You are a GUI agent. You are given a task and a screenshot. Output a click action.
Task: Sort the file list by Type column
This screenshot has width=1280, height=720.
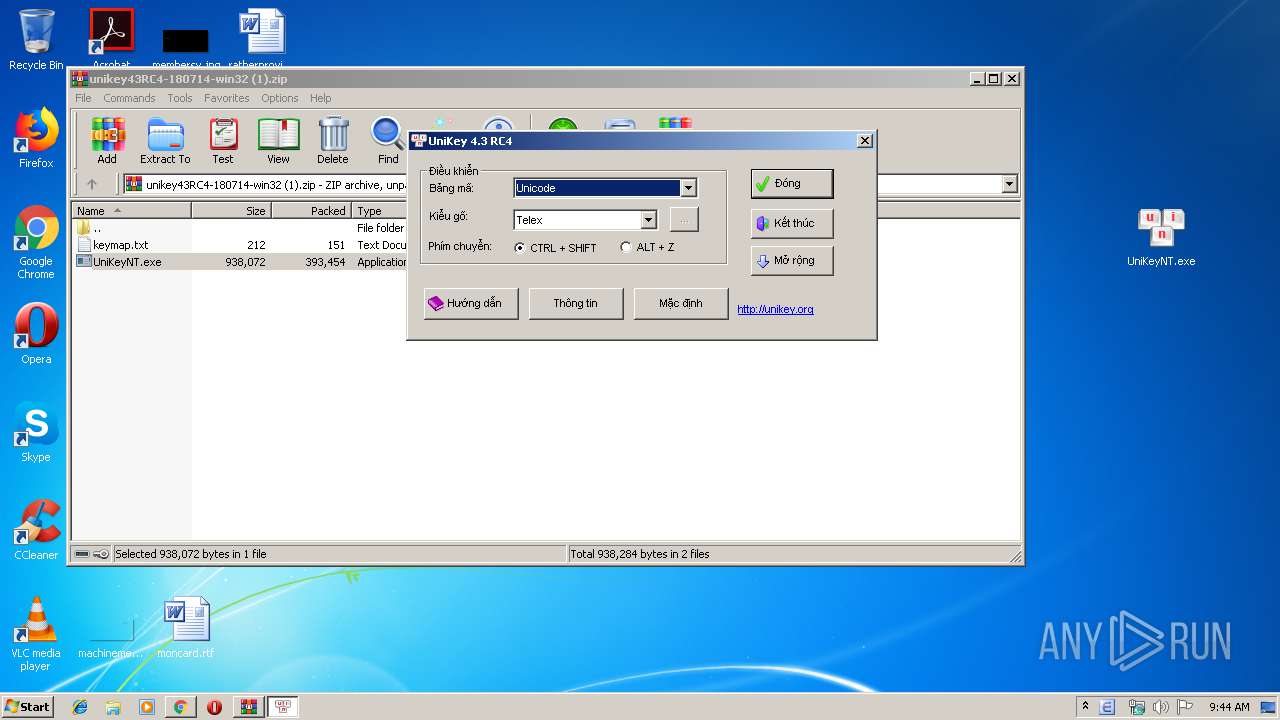click(x=379, y=211)
